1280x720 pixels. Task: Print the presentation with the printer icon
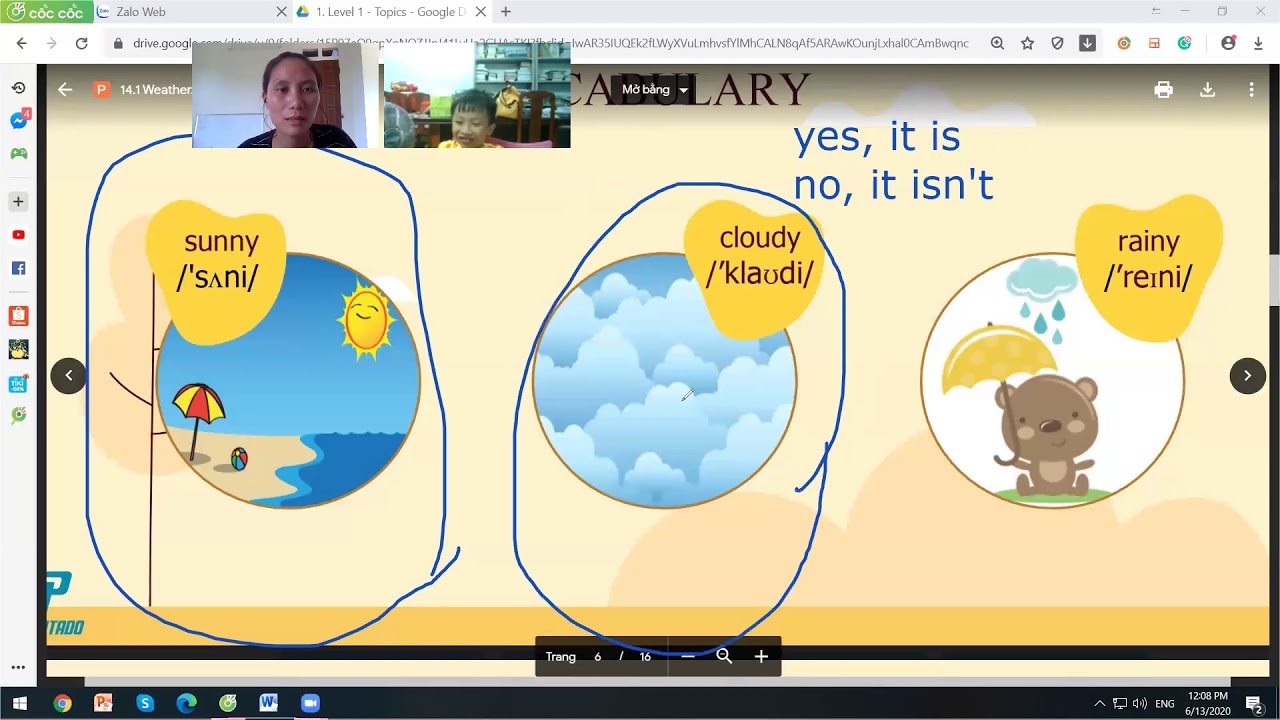click(x=1163, y=90)
